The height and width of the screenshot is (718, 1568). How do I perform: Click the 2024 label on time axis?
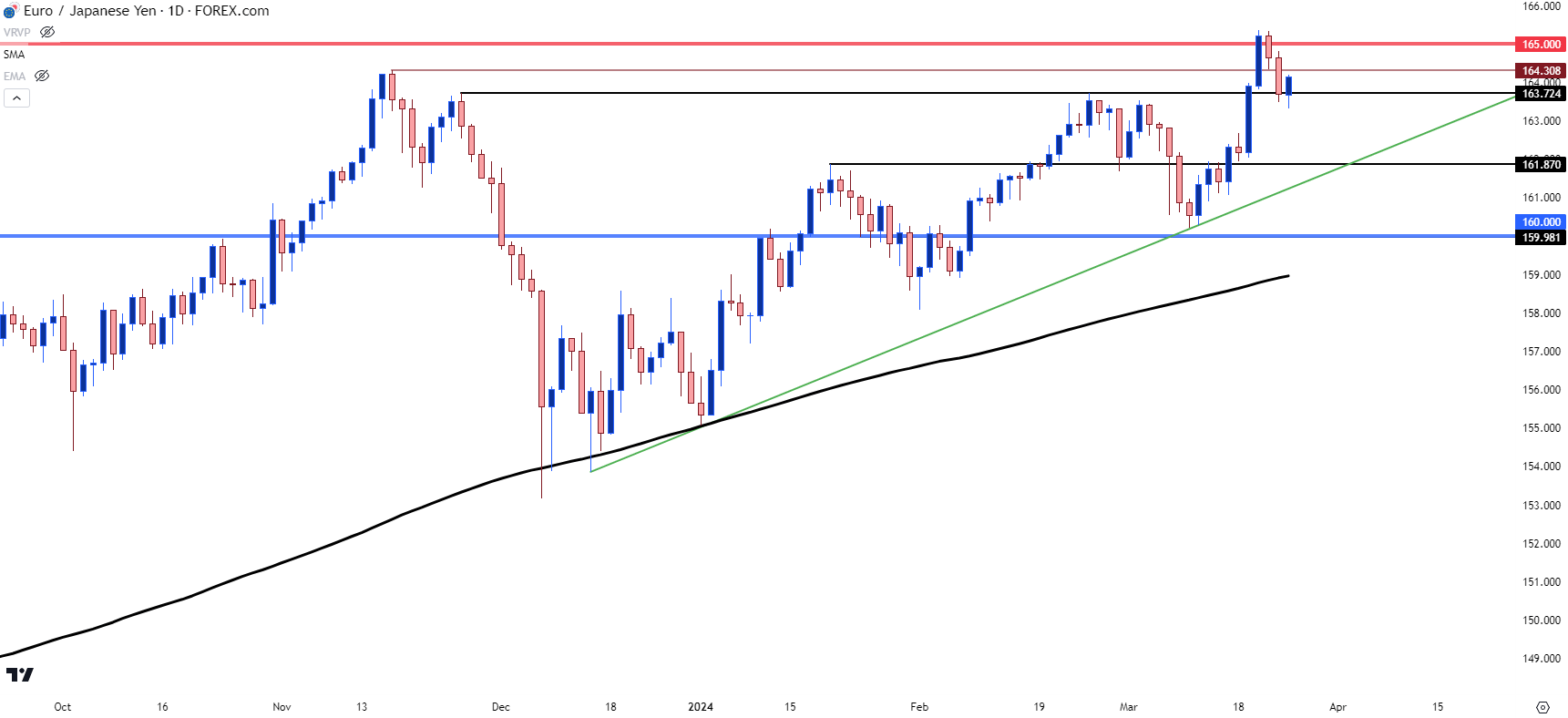pos(701,707)
